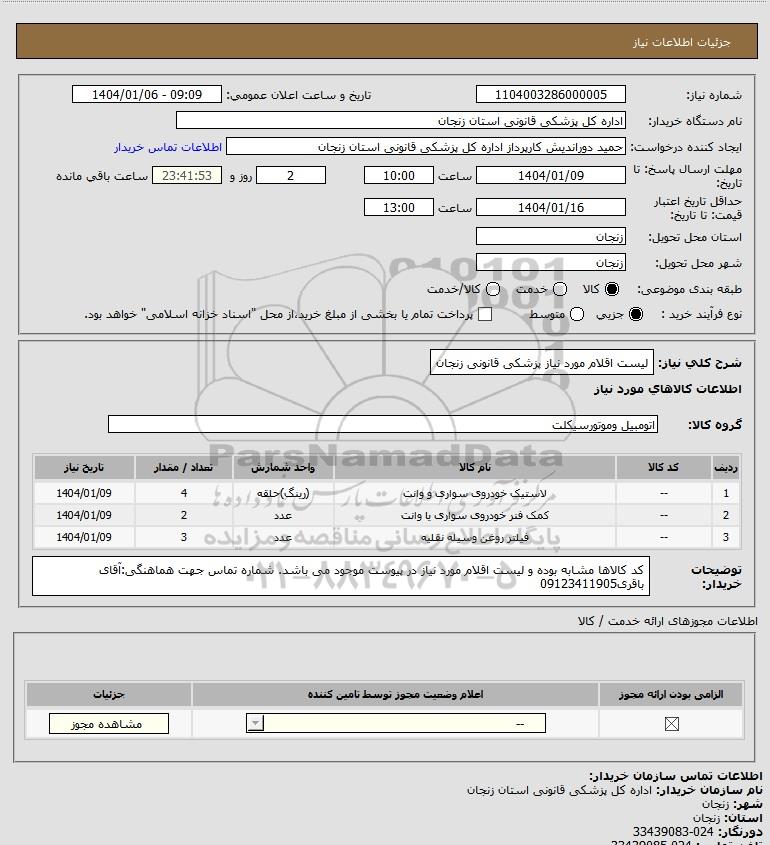
Task: Open the اطلاعات تماس خریدار link
Action: click(x=168, y=147)
